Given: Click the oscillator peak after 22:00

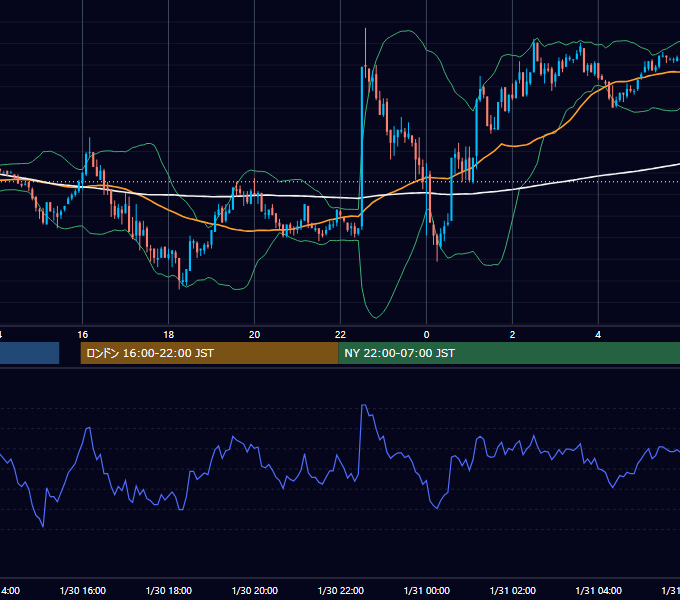Looking at the screenshot, I should click(x=363, y=405).
